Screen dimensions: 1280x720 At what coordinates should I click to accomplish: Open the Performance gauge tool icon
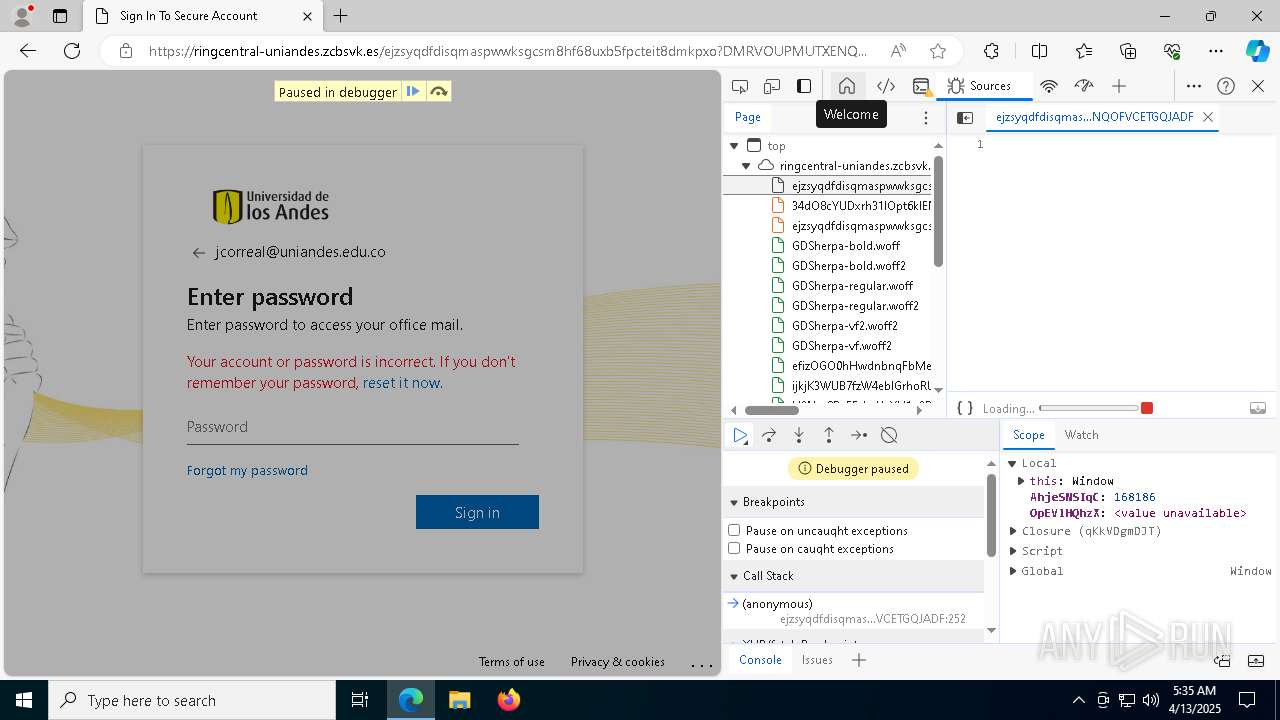coord(1083,86)
